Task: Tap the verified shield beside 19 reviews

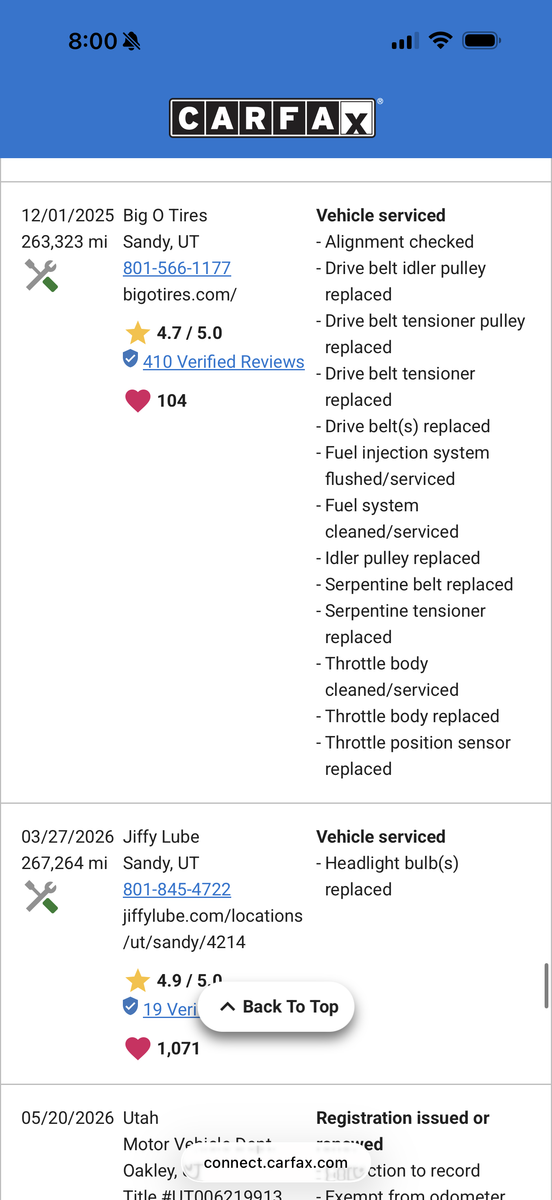Action: [130, 1007]
